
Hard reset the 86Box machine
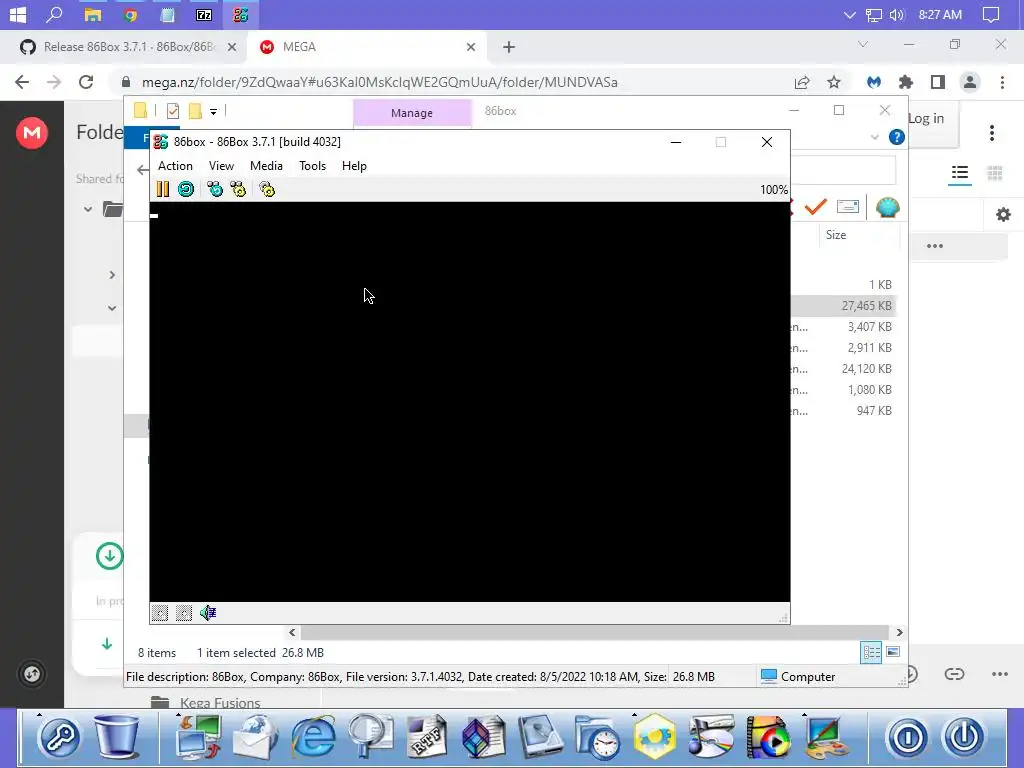[186, 189]
